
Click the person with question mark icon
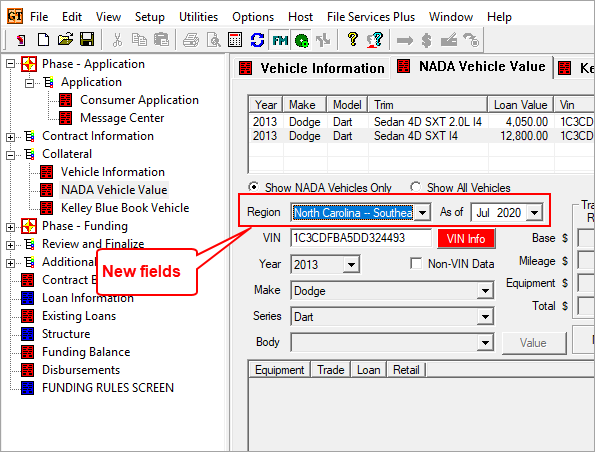click(375, 39)
